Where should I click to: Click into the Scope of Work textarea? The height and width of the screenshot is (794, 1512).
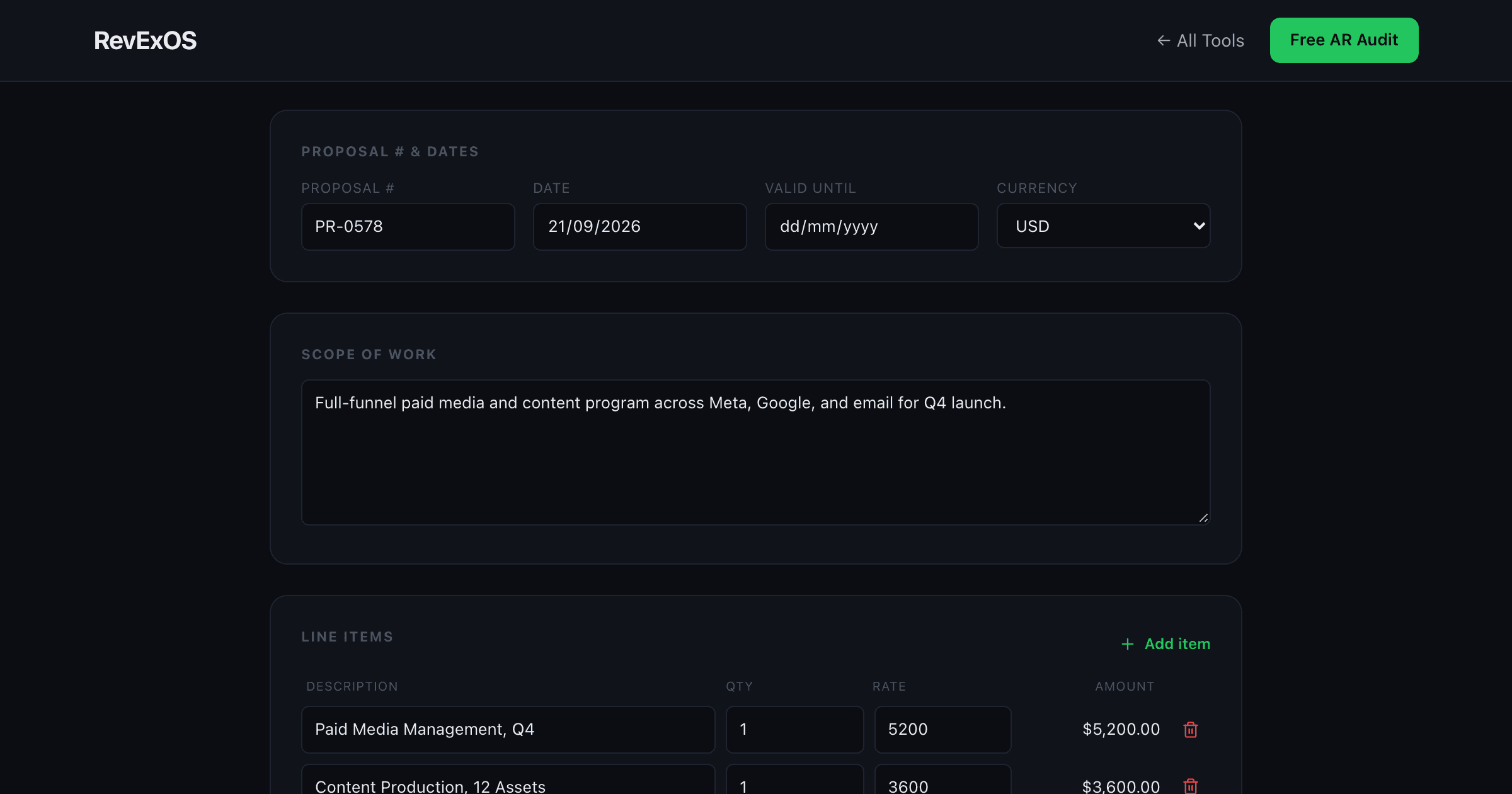click(756, 452)
